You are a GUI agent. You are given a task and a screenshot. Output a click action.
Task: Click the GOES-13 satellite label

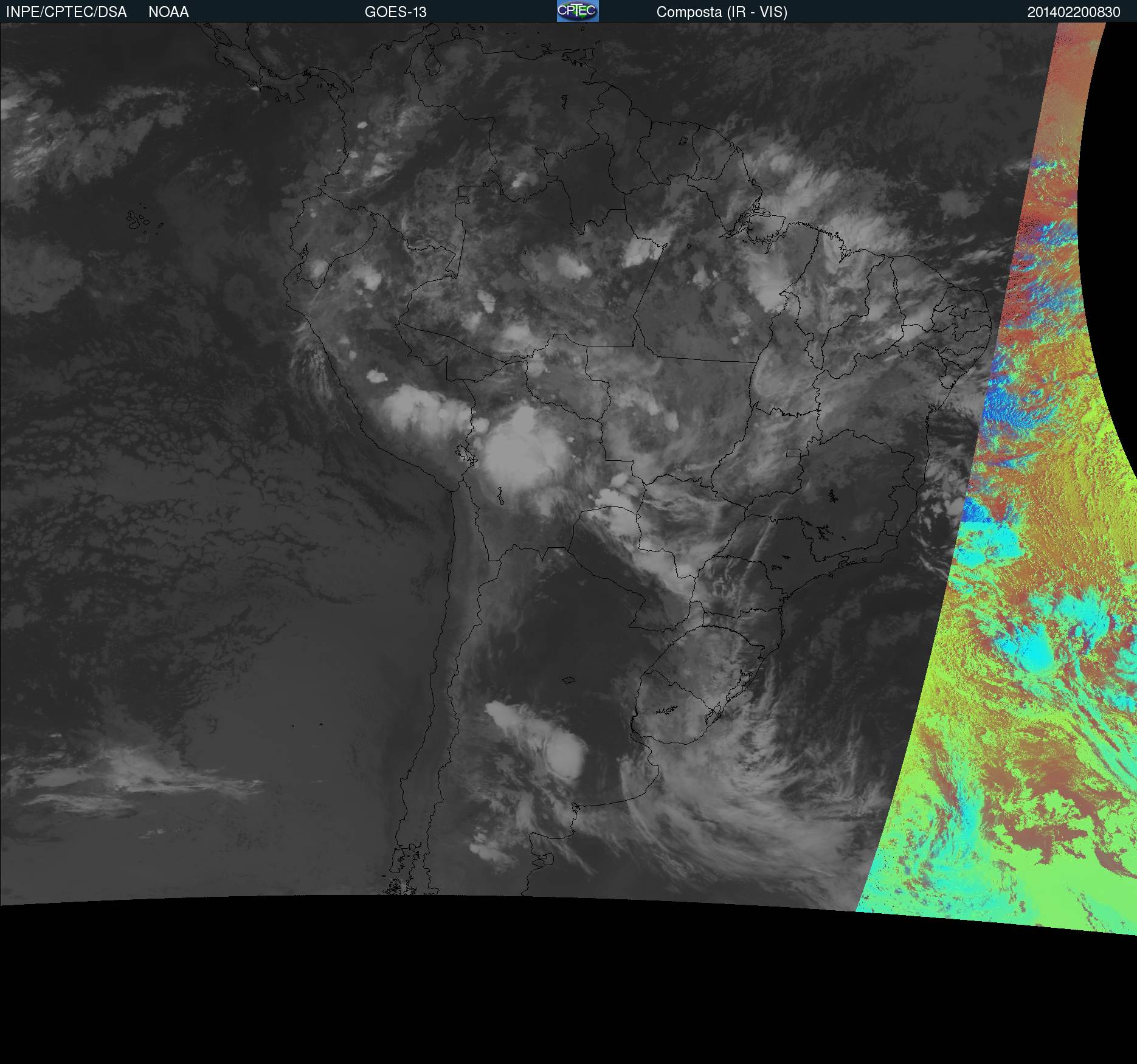(x=396, y=12)
